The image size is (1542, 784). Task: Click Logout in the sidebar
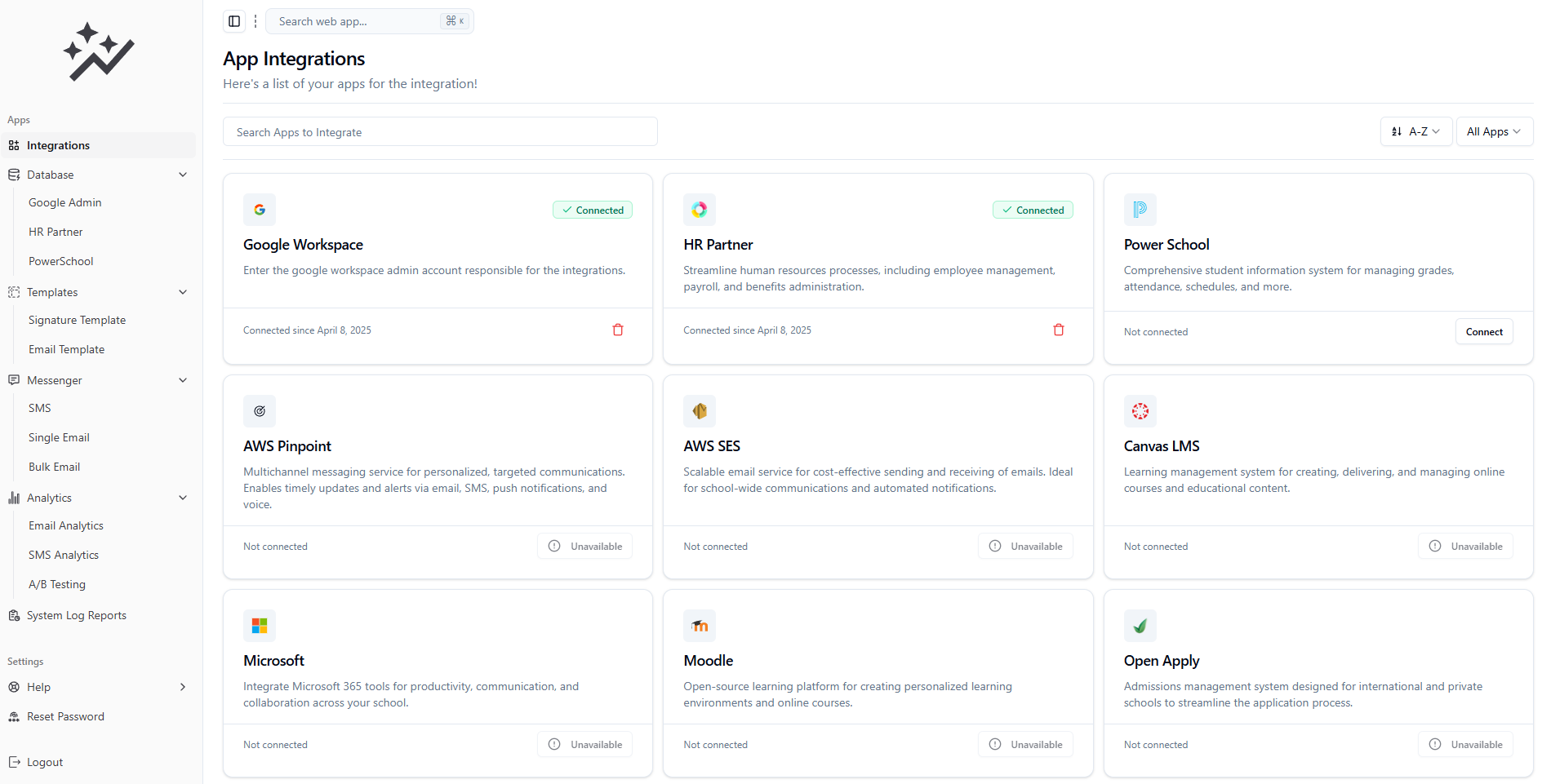(45, 762)
